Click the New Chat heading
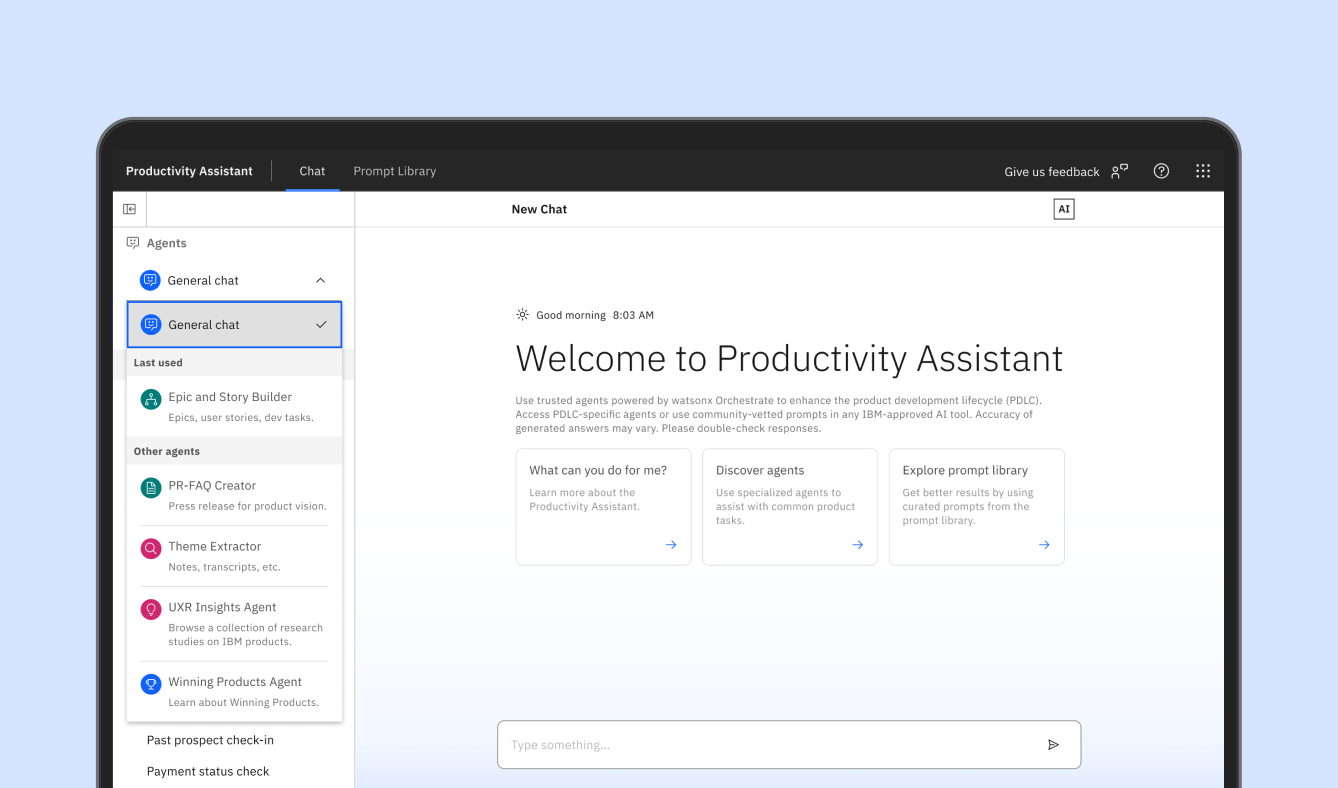 (539, 209)
